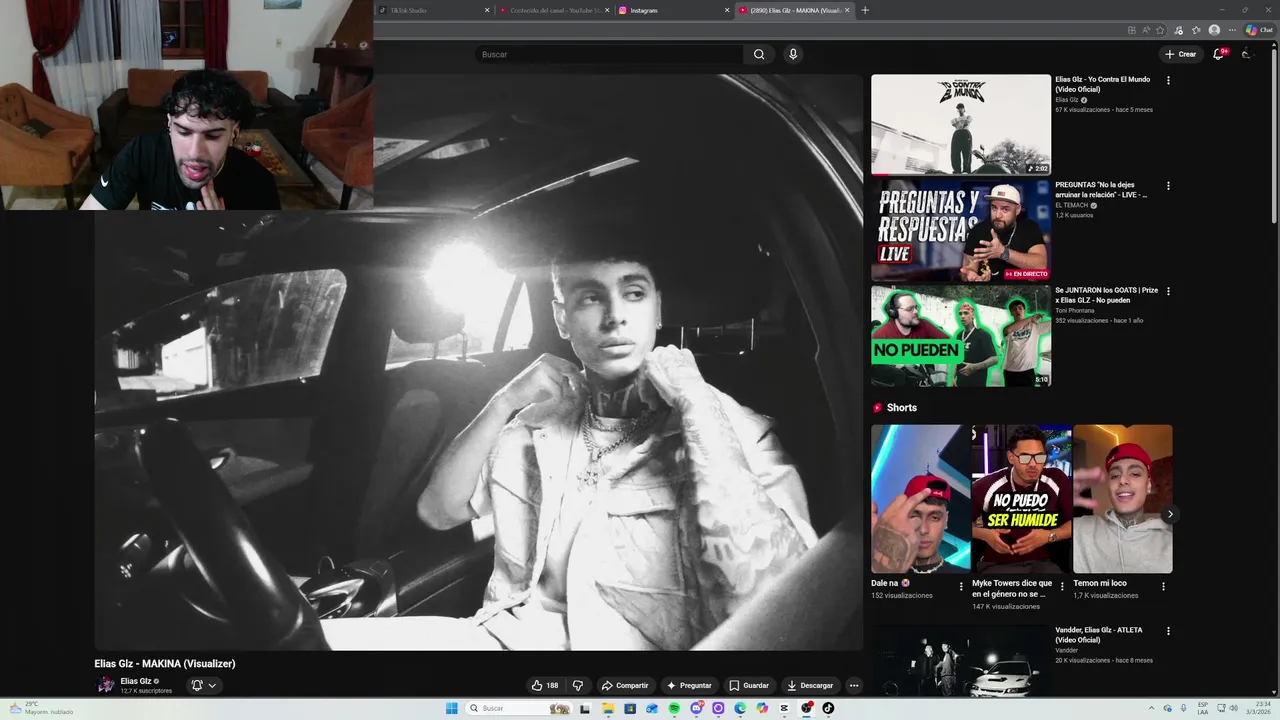The image size is (1280, 720).
Task: Open Windows Start menu
Action: click(x=452, y=708)
